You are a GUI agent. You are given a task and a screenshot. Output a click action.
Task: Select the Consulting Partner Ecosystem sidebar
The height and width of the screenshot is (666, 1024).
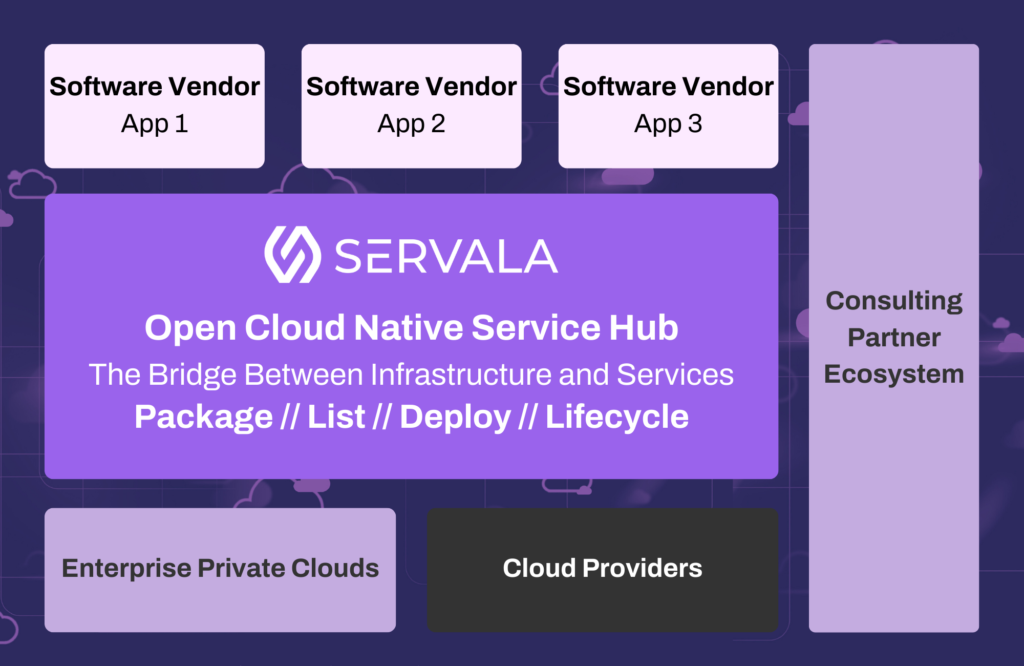pos(894,337)
